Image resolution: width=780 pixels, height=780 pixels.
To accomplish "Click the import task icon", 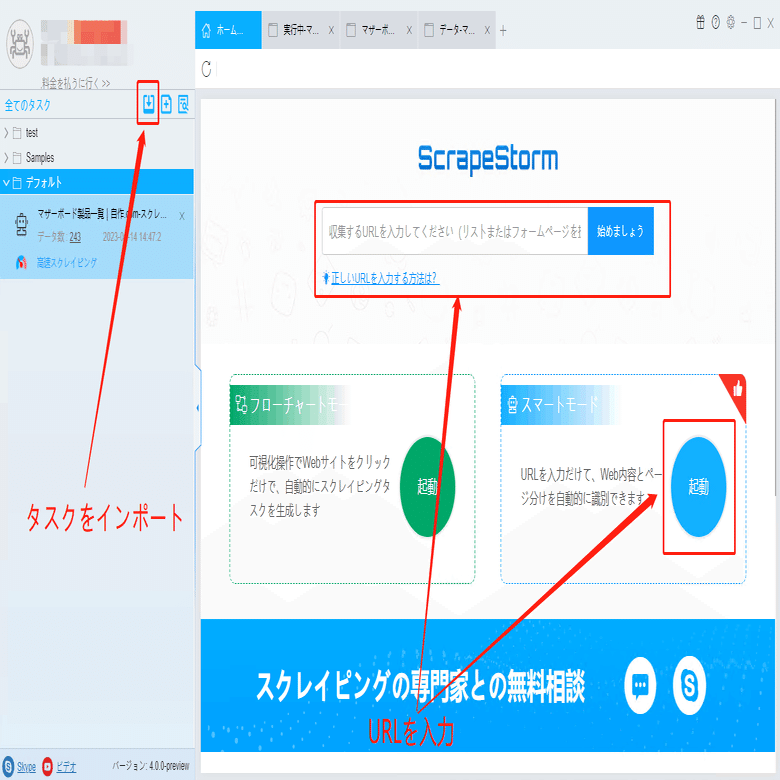I will [149, 103].
